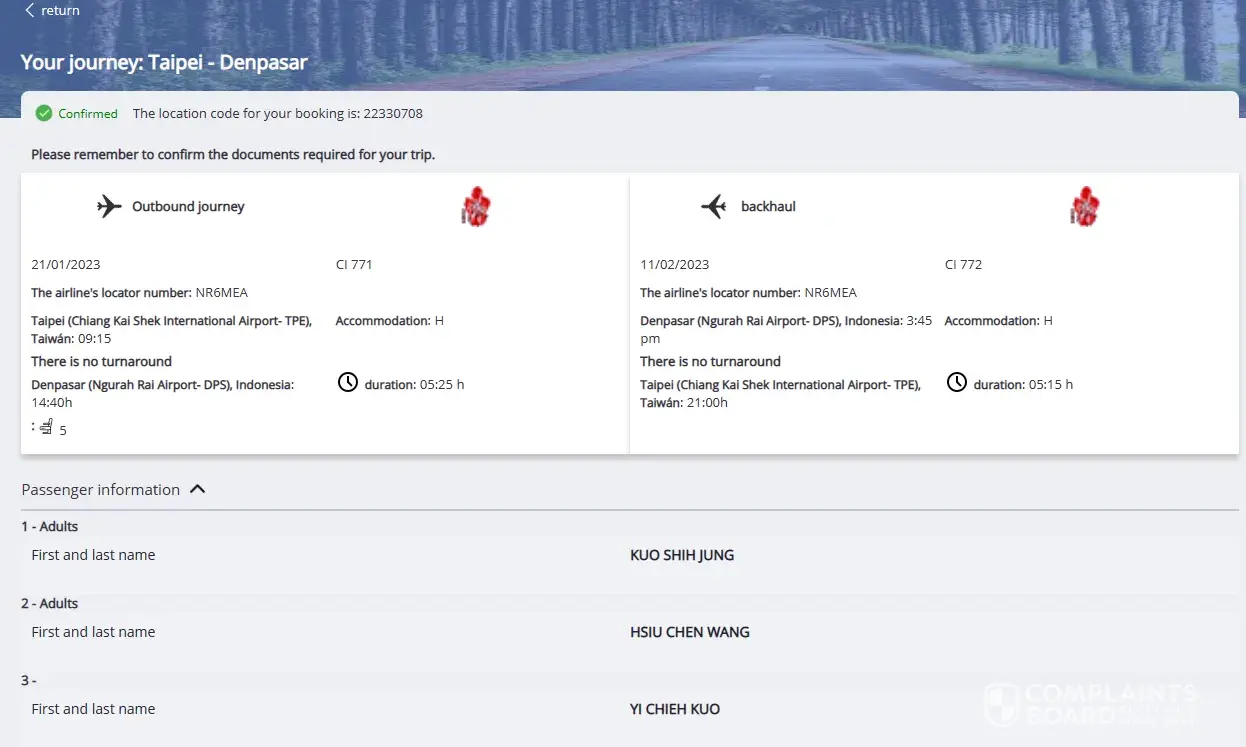The image size is (1246, 747).
Task: Select passenger name KUO SHIH JUNG
Action: click(681, 555)
